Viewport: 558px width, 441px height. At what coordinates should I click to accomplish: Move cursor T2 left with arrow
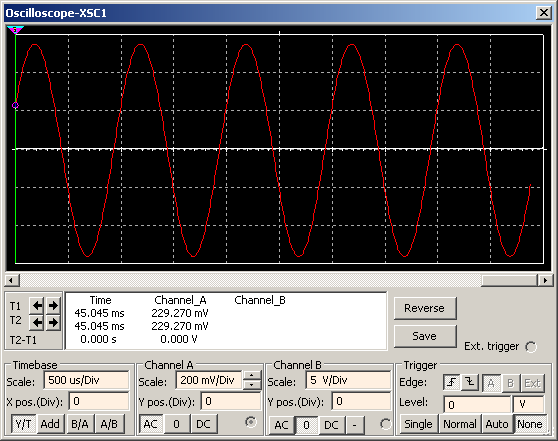click(37, 323)
